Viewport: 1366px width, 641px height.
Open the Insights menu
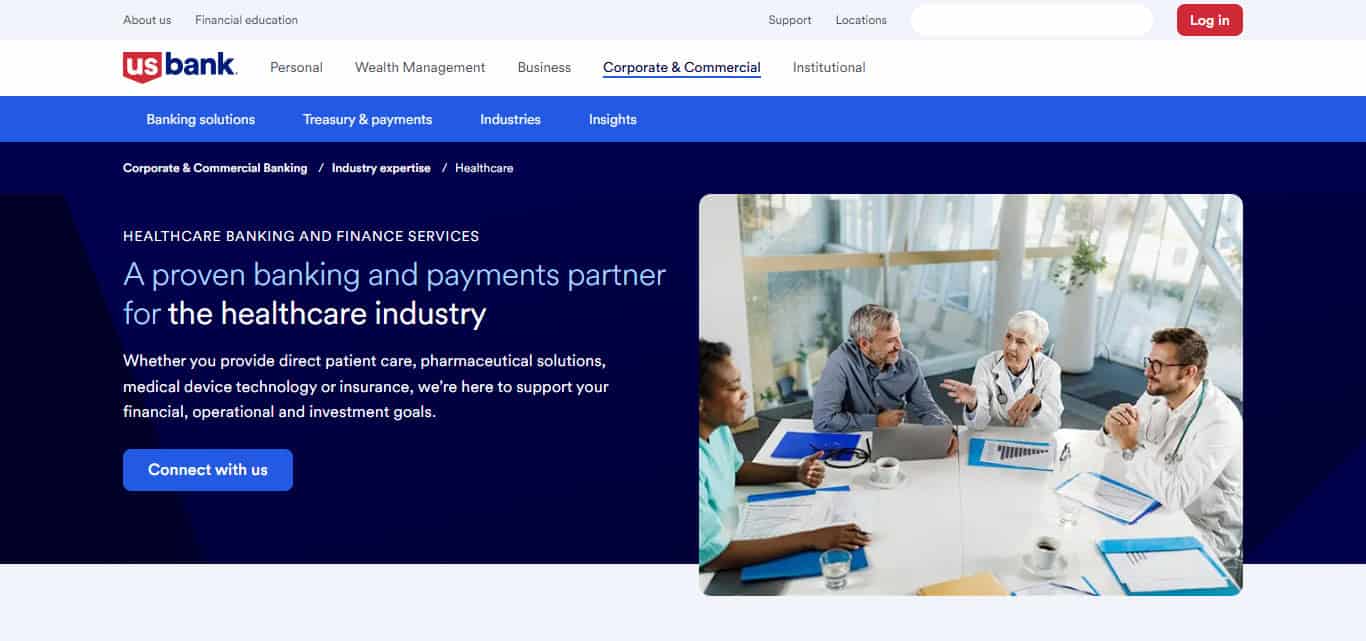pyautogui.click(x=613, y=119)
